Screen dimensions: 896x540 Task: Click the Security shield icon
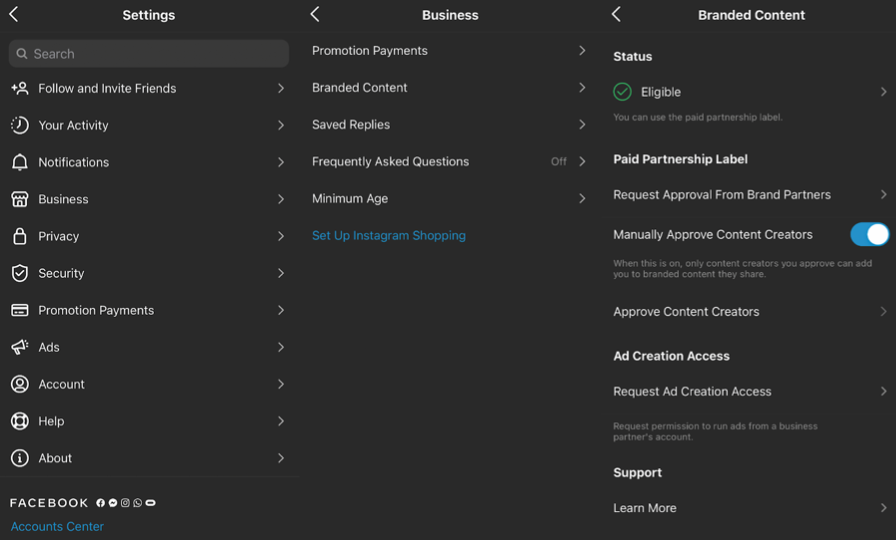(19, 273)
